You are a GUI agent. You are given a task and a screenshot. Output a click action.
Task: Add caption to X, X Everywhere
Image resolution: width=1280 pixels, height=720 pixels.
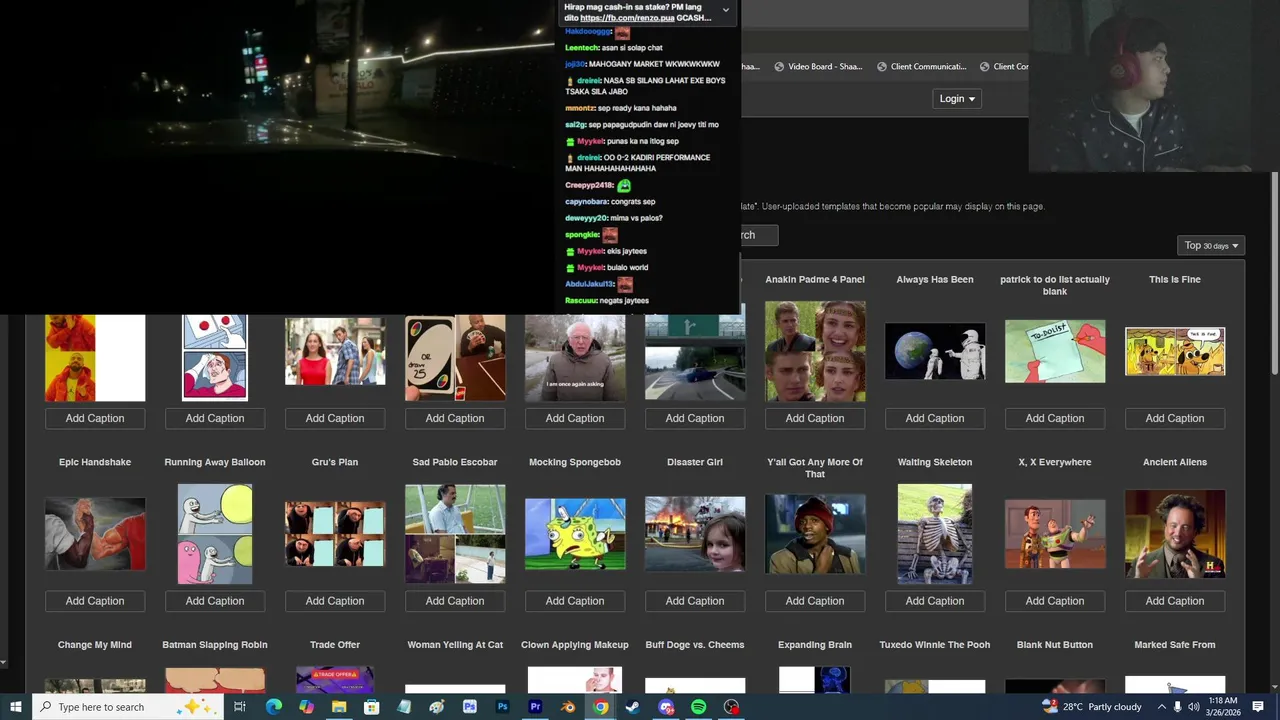coord(1055,601)
